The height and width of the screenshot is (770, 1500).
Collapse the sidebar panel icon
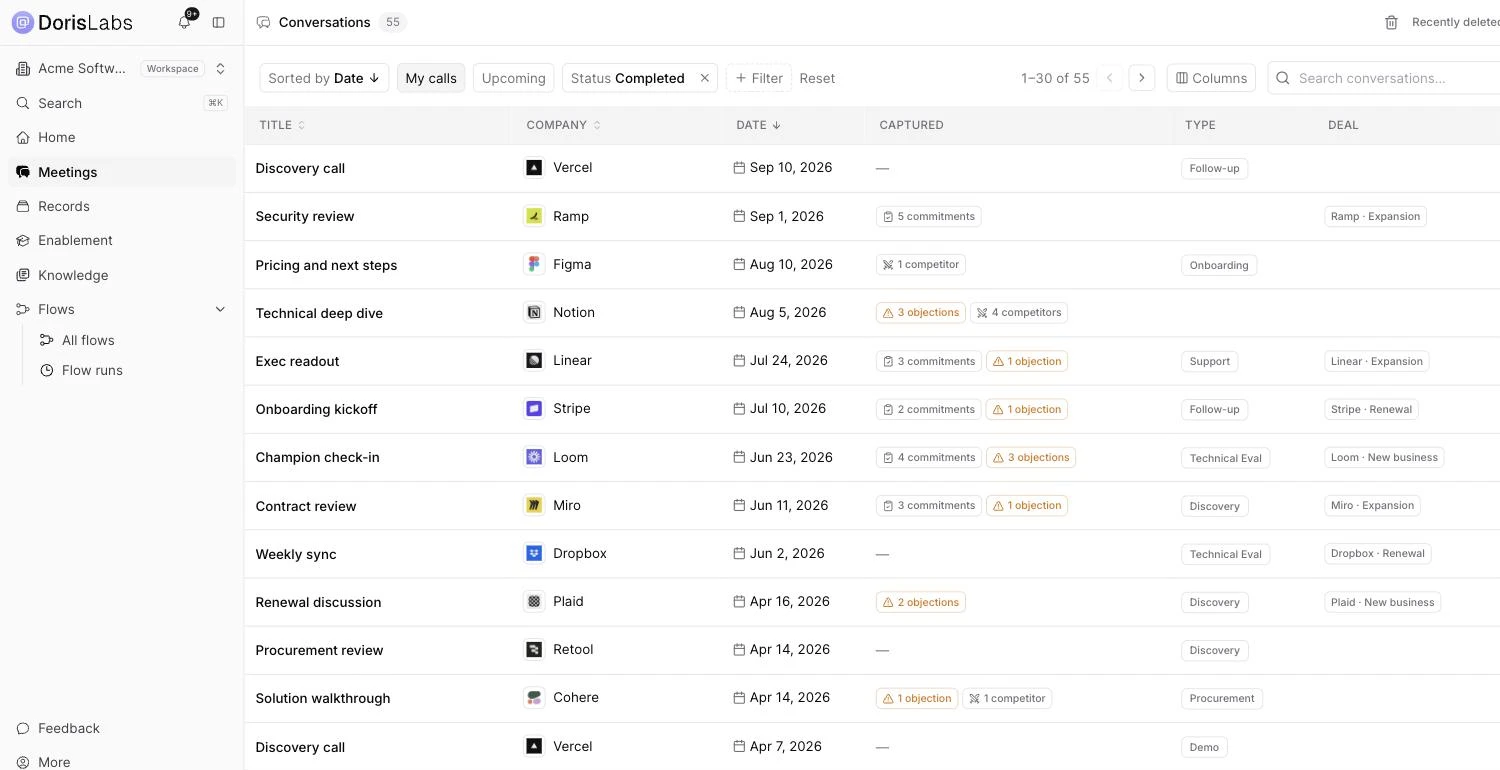tap(219, 22)
